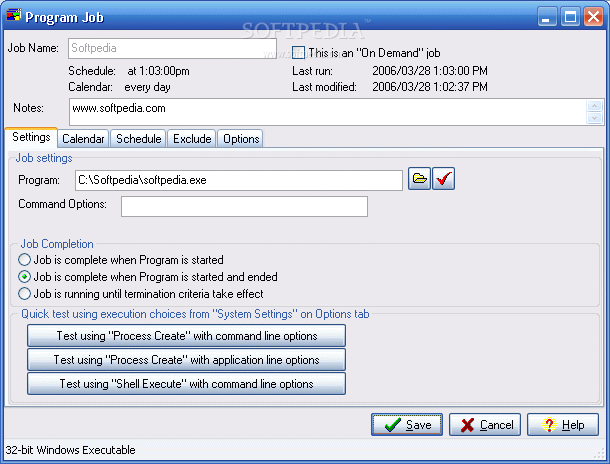Open Help for this dialog
Viewport: 610px width, 464px height.
563,425
